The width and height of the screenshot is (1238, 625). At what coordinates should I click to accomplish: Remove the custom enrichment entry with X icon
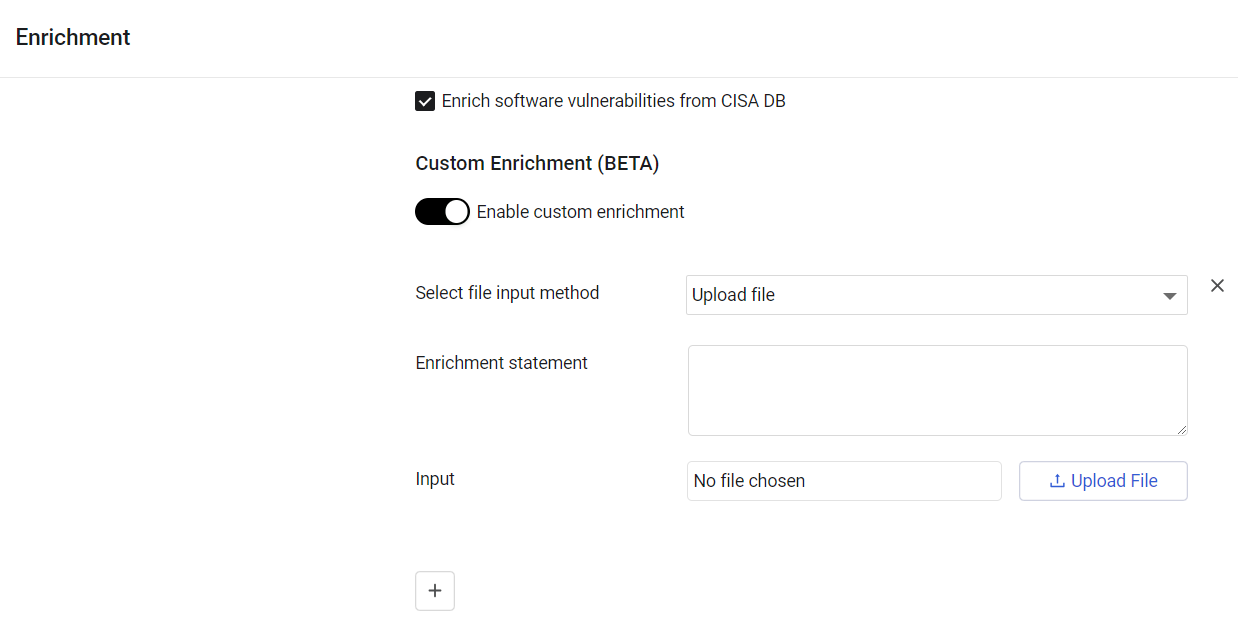[x=1217, y=286]
